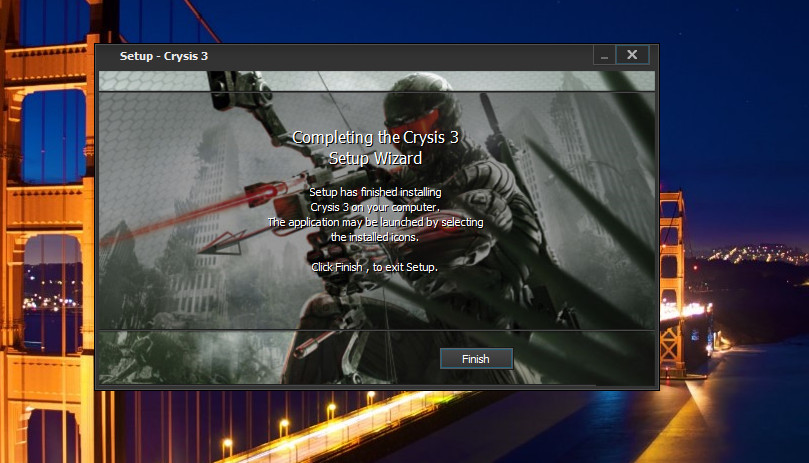Click the 'Setup has finished installing' text
This screenshot has width=809, height=463.
pos(375,192)
